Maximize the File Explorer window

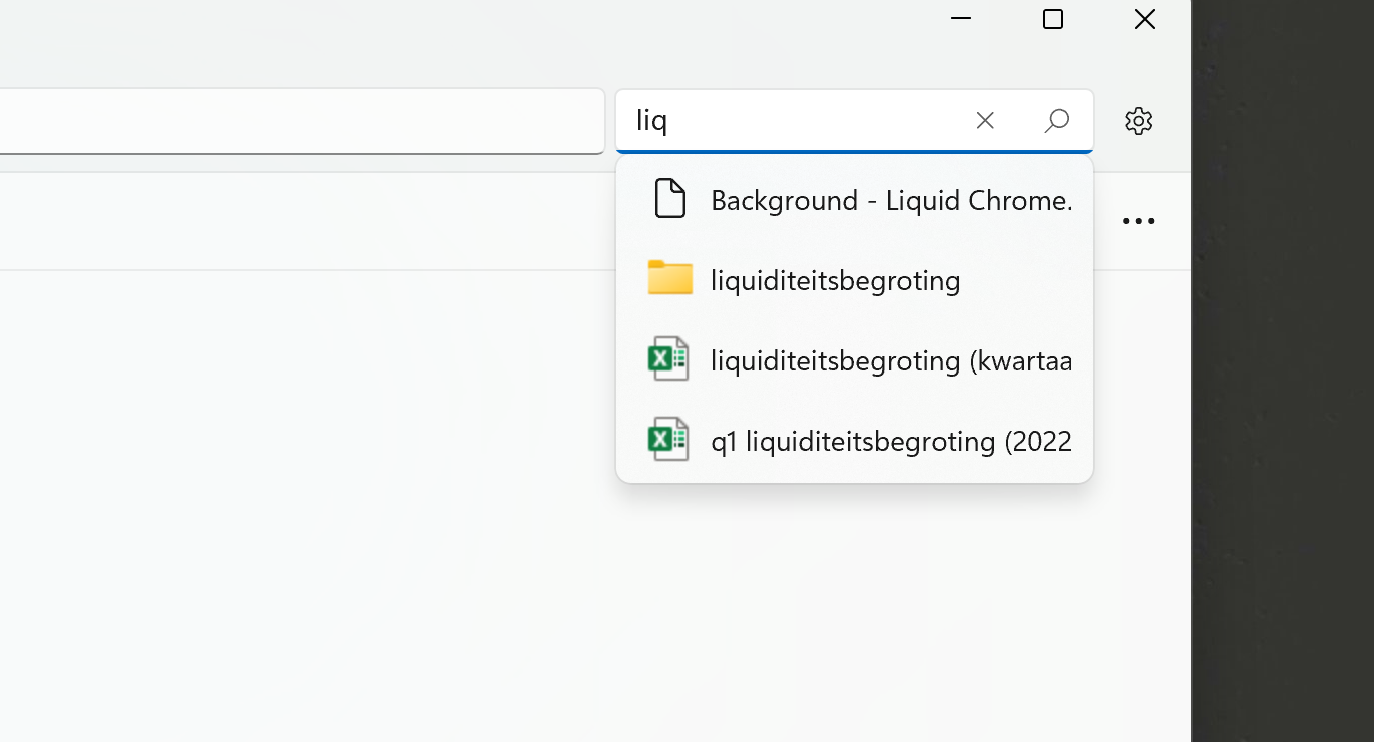tap(1052, 19)
